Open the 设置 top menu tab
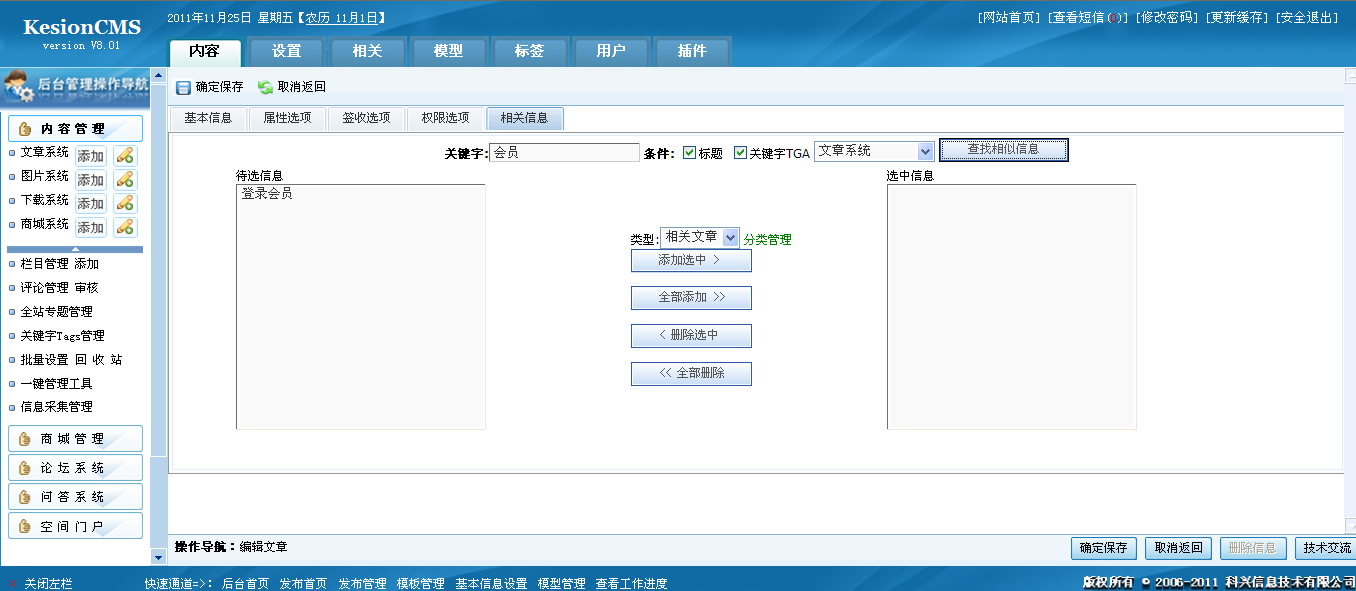1356x591 pixels. click(286, 51)
